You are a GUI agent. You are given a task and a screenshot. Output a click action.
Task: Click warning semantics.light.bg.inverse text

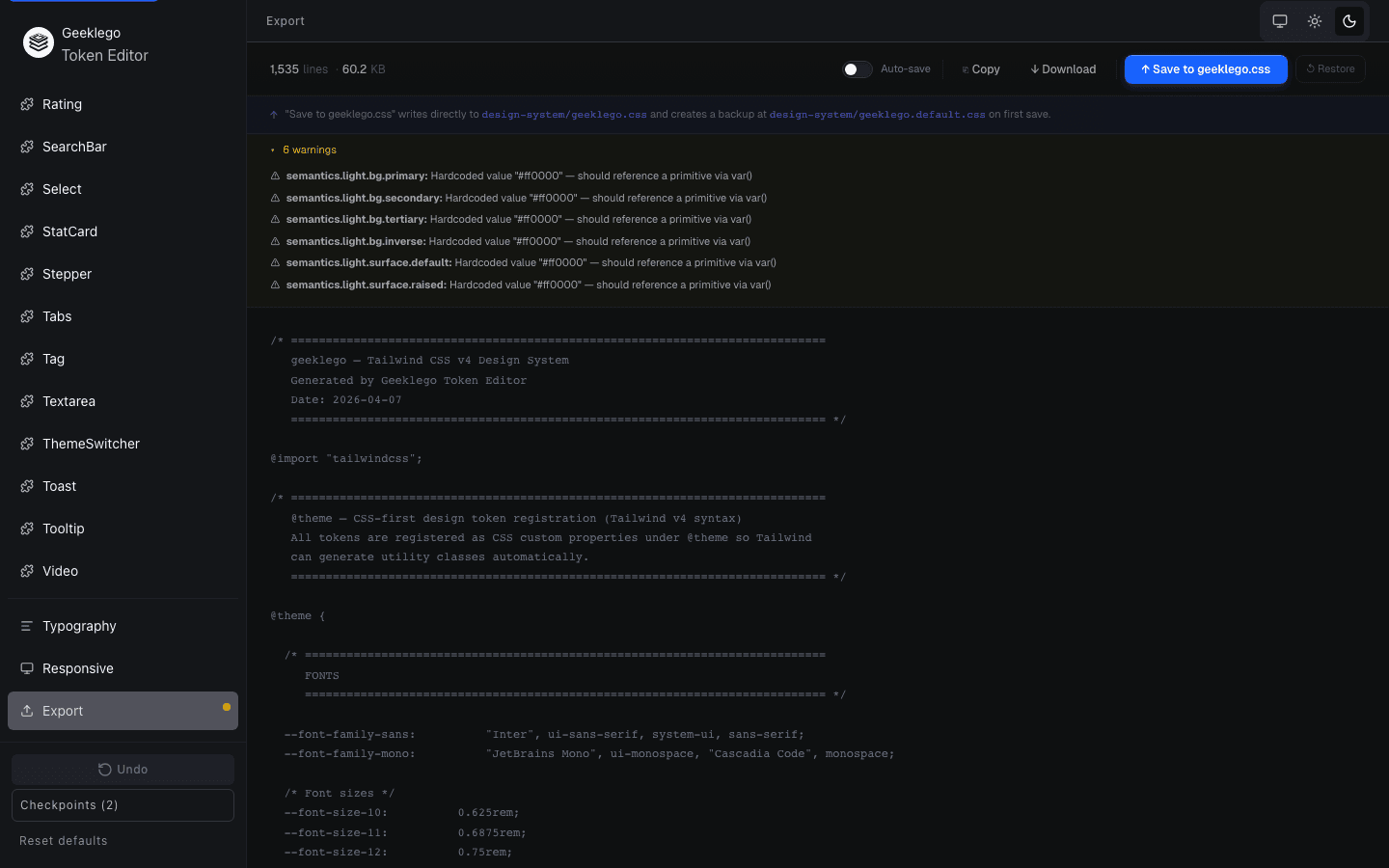point(518,241)
